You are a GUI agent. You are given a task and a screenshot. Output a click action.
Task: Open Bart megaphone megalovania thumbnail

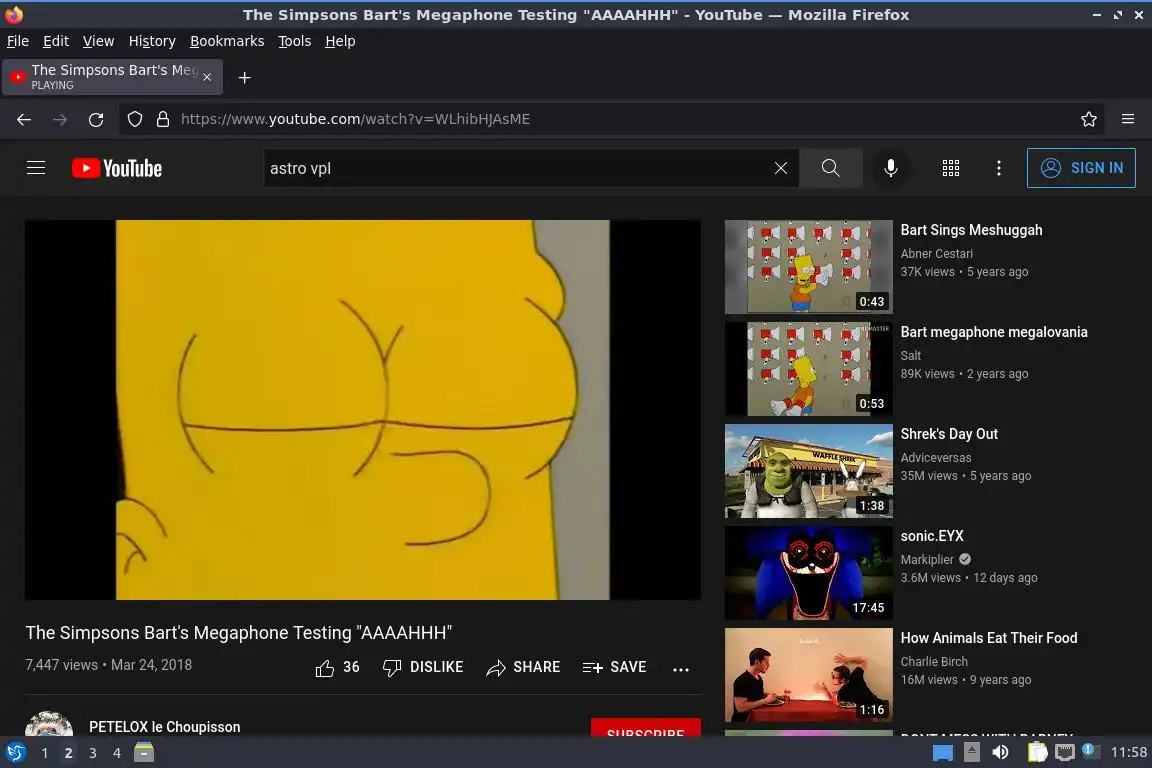tap(809, 369)
